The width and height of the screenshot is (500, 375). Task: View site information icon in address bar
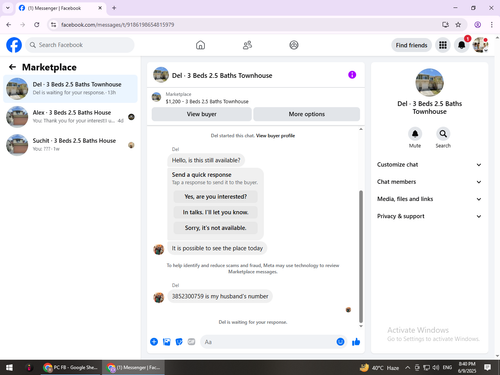point(53,25)
